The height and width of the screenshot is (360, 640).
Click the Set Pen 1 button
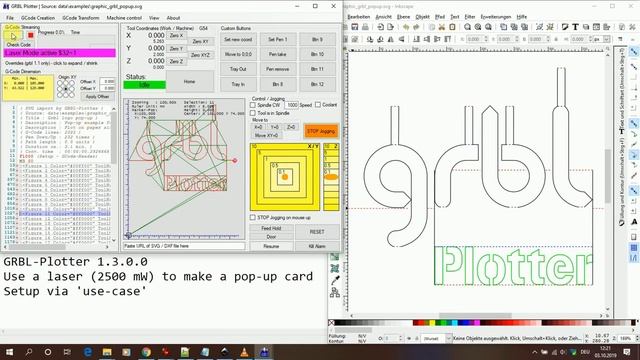(278, 40)
